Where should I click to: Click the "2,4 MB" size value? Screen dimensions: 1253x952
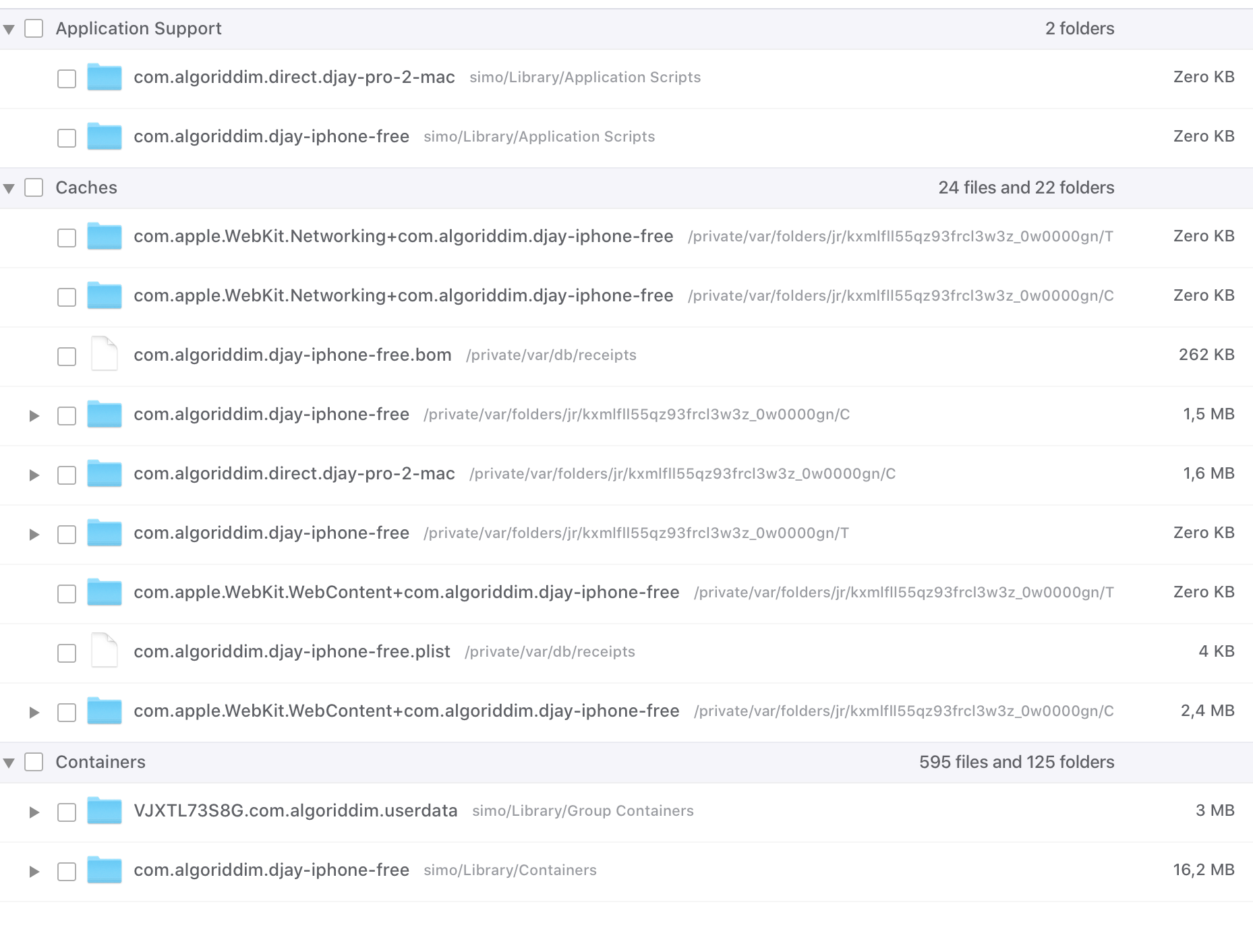tap(1208, 711)
